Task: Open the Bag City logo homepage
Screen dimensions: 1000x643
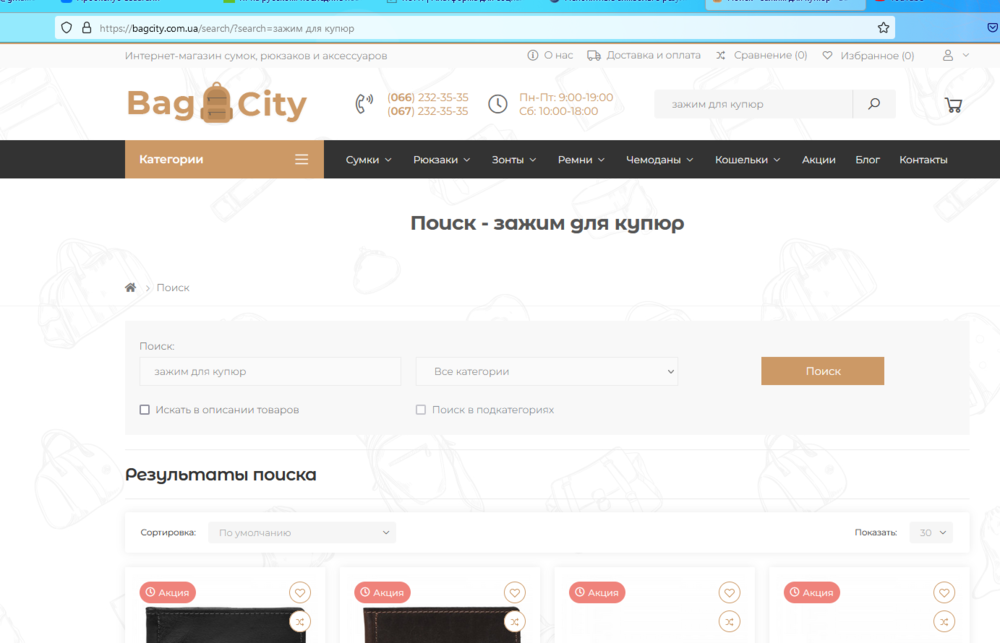Action: click(x=216, y=104)
